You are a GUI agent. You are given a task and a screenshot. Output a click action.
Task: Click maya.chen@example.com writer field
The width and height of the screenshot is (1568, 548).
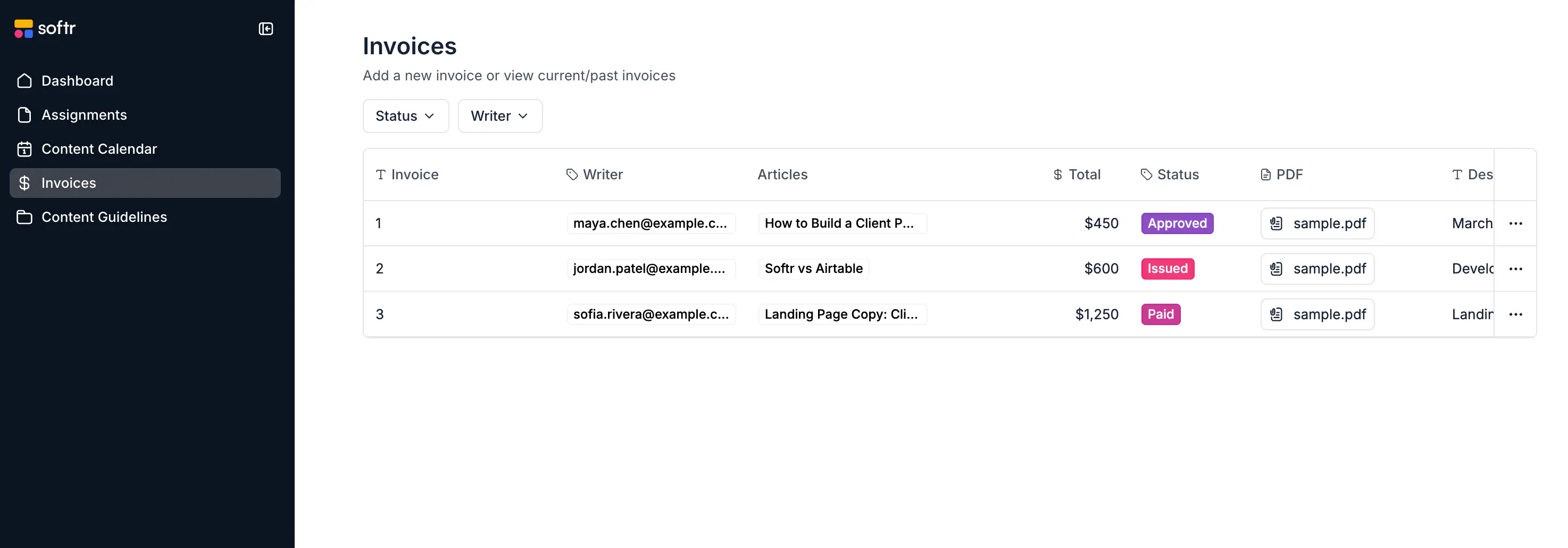[x=650, y=223]
